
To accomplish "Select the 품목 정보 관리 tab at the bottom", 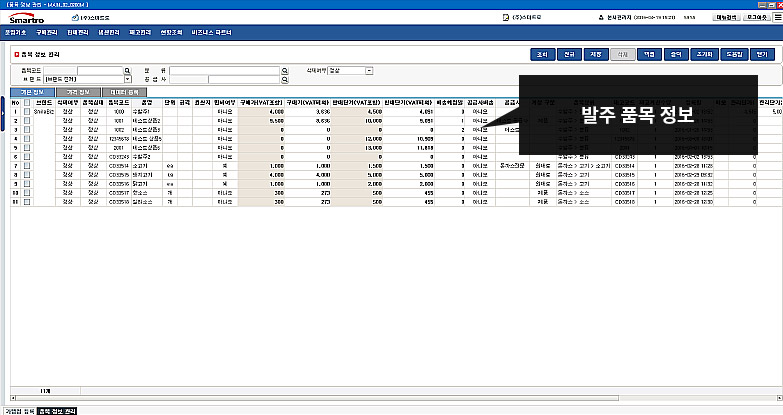I will pos(57,411).
